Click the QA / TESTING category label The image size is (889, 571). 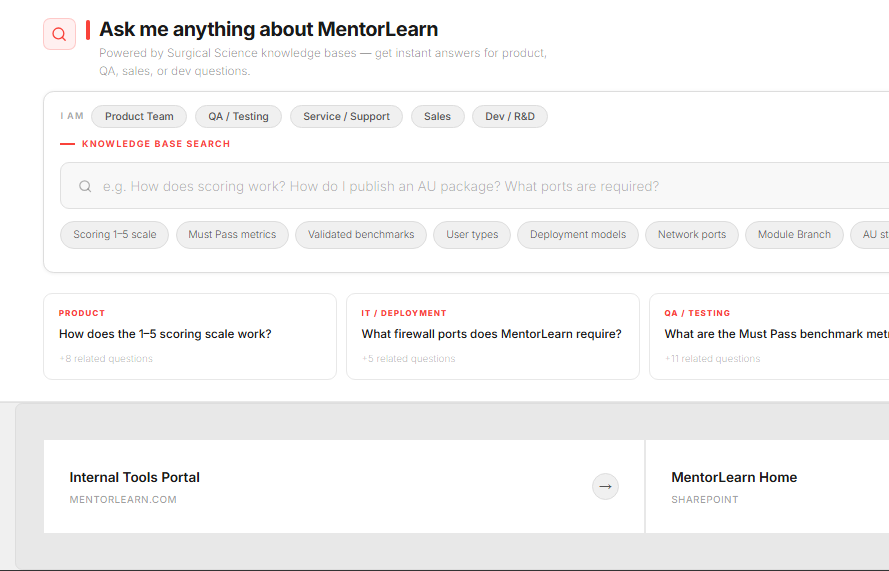pos(697,313)
